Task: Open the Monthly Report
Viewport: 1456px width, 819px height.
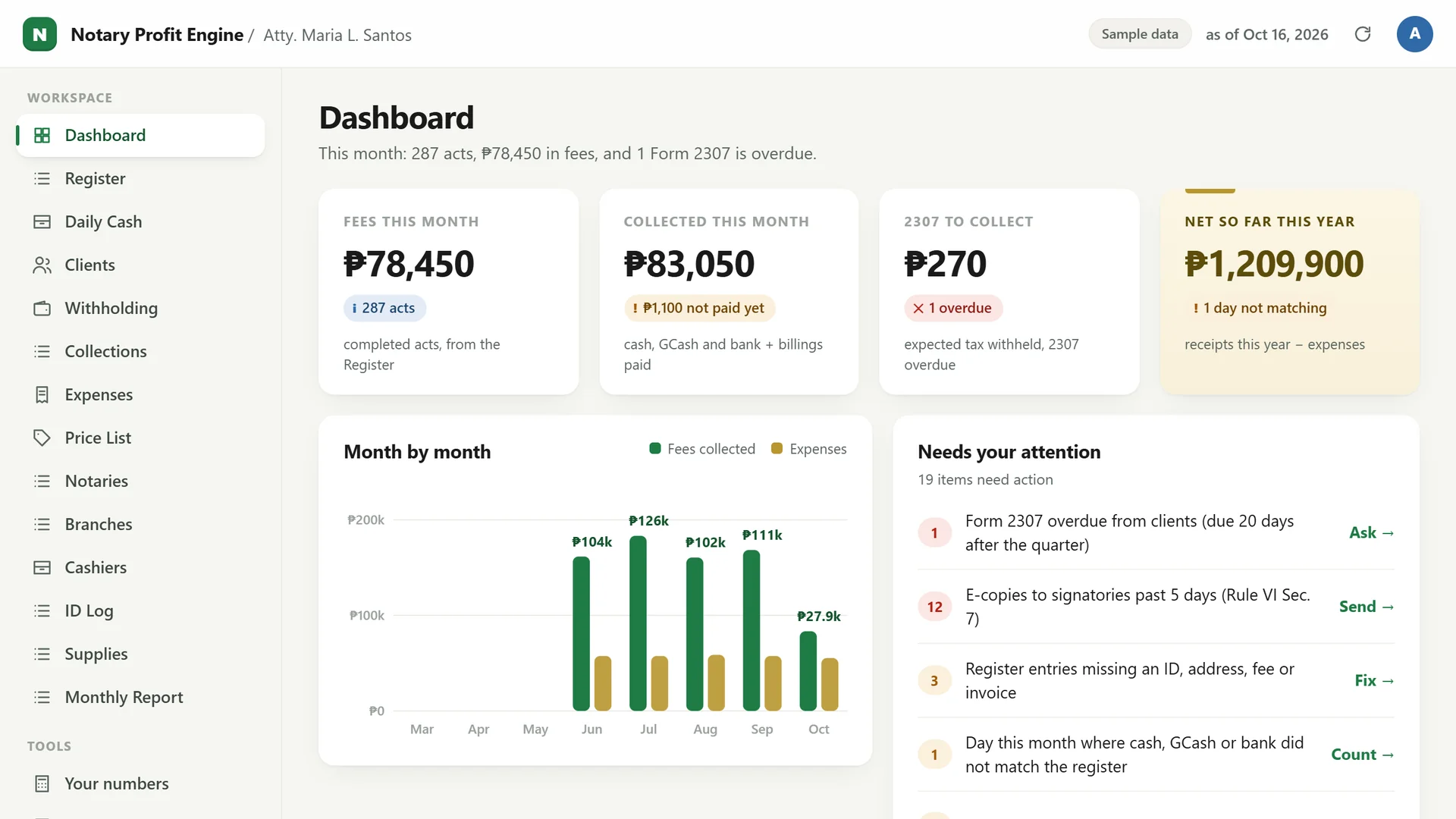Action: tap(140, 697)
